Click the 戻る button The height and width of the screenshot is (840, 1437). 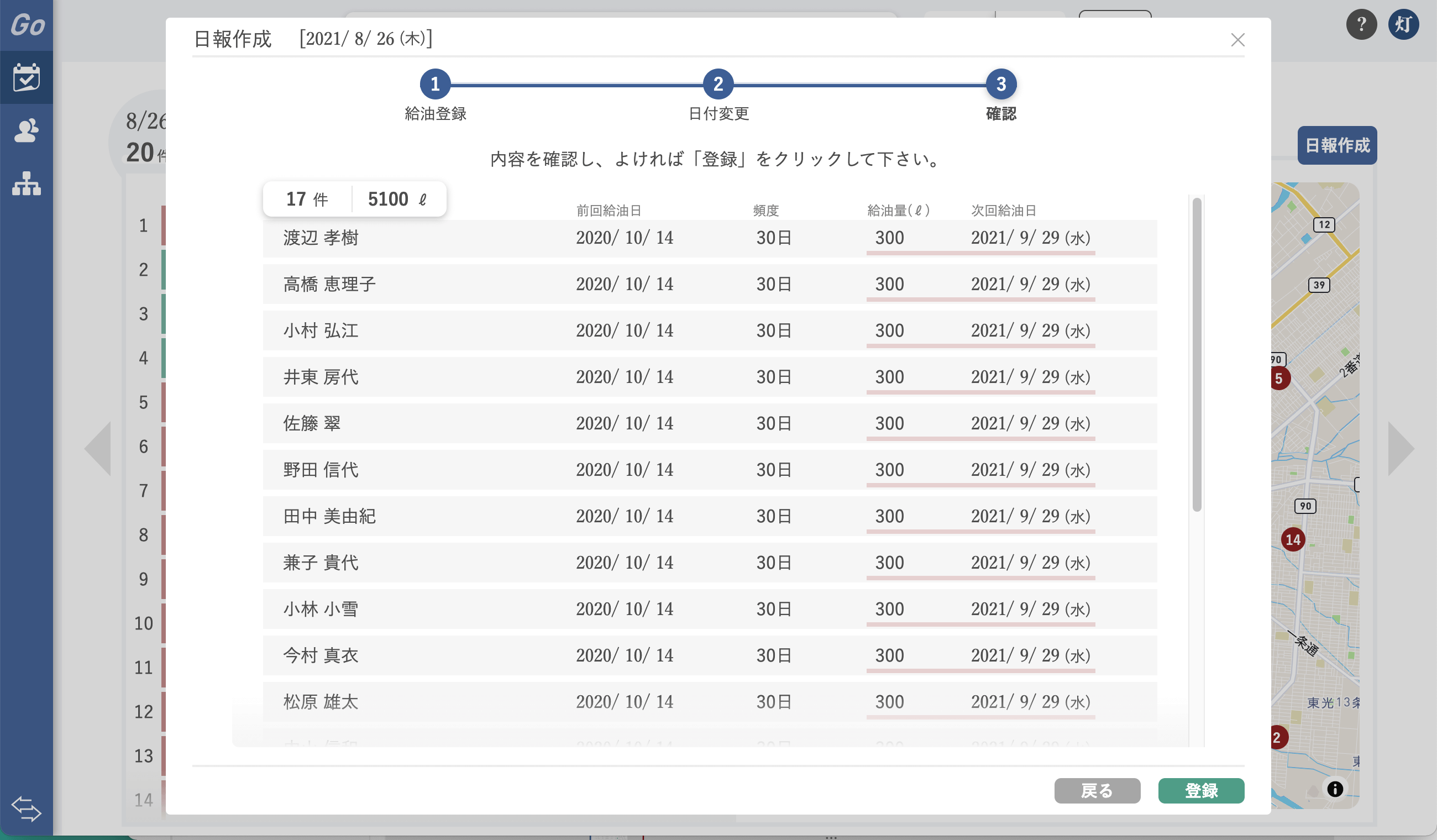click(x=1097, y=790)
